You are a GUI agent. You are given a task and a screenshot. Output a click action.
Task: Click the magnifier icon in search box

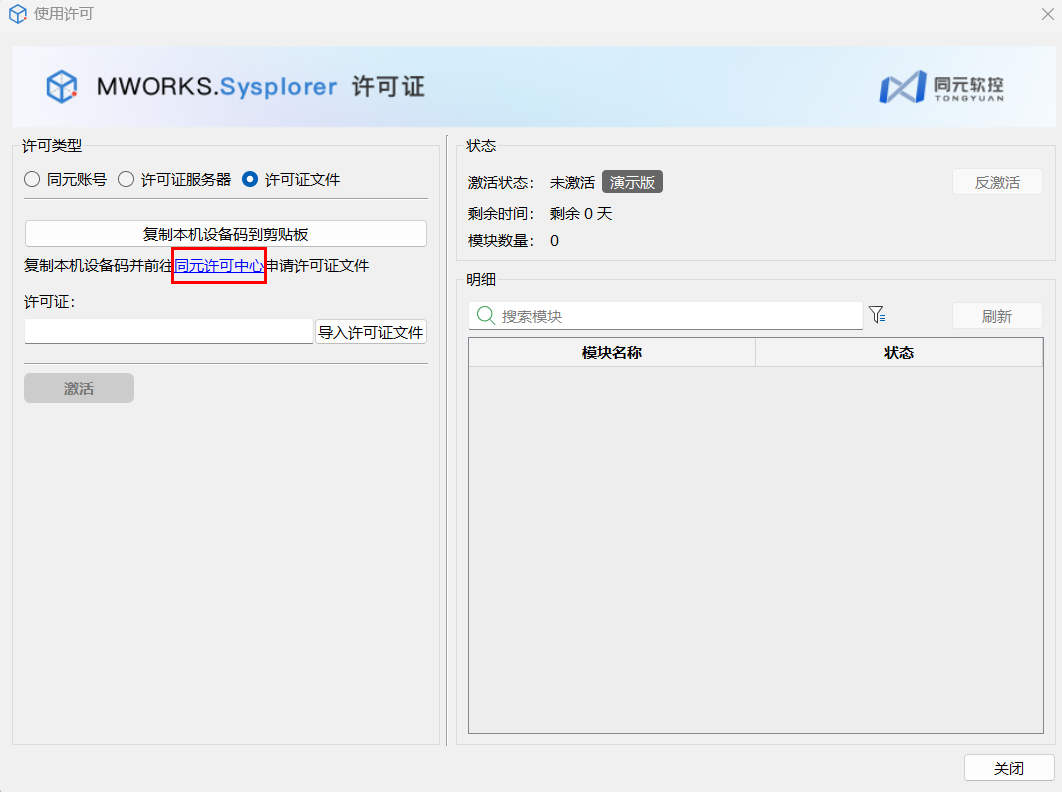point(486,316)
